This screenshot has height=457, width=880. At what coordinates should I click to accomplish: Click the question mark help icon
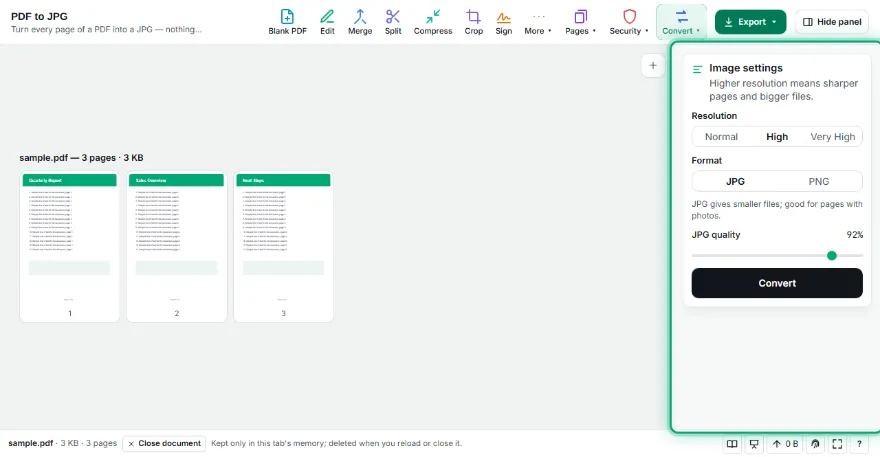859,444
